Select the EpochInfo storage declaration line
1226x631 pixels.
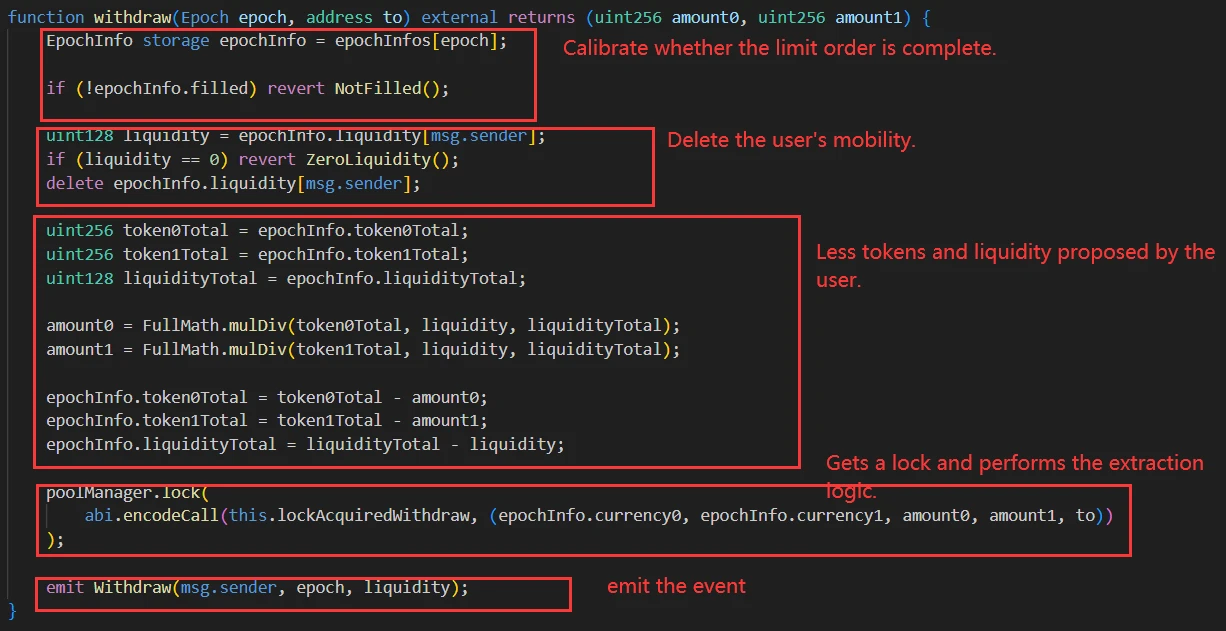pos(276,40)
